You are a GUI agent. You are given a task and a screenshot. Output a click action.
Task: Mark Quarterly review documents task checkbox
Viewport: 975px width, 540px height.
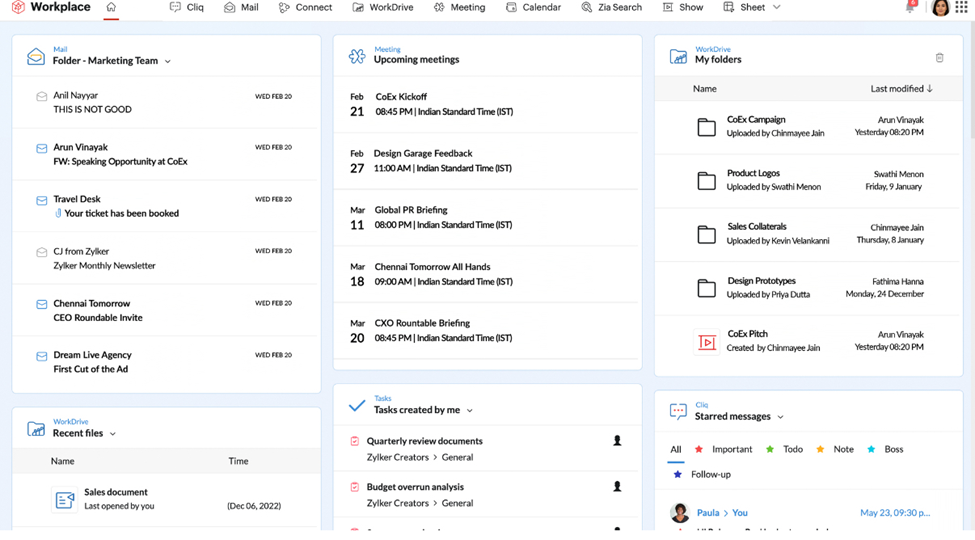(354, 441)
